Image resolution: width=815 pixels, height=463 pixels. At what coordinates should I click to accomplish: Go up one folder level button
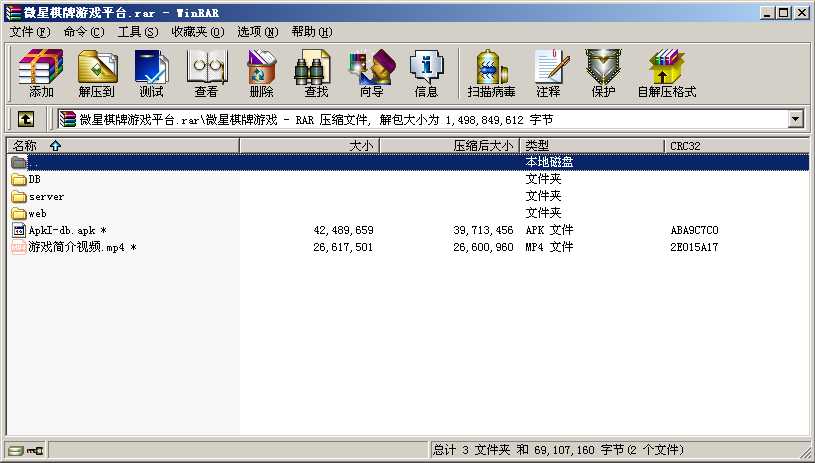point(26,120)
